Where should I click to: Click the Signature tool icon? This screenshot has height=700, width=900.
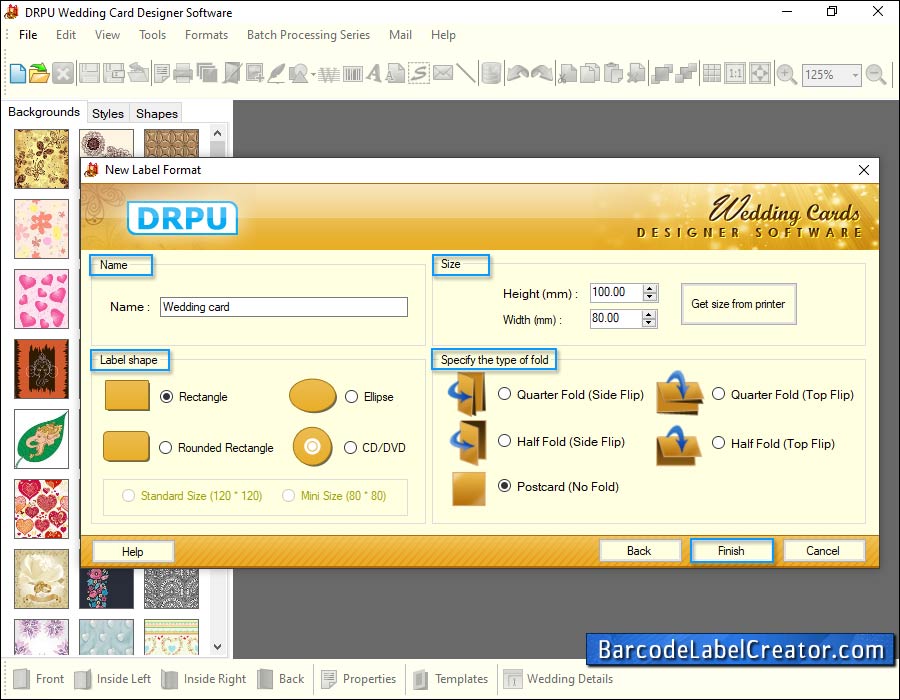click(x=419, y=73)
